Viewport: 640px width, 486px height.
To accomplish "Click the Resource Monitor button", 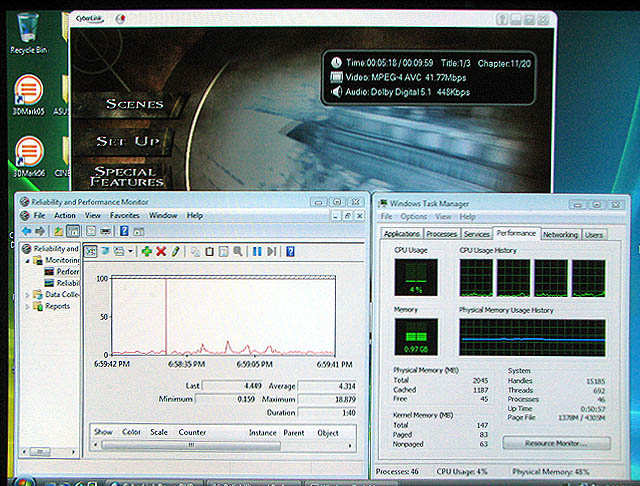I will point(556,443).
